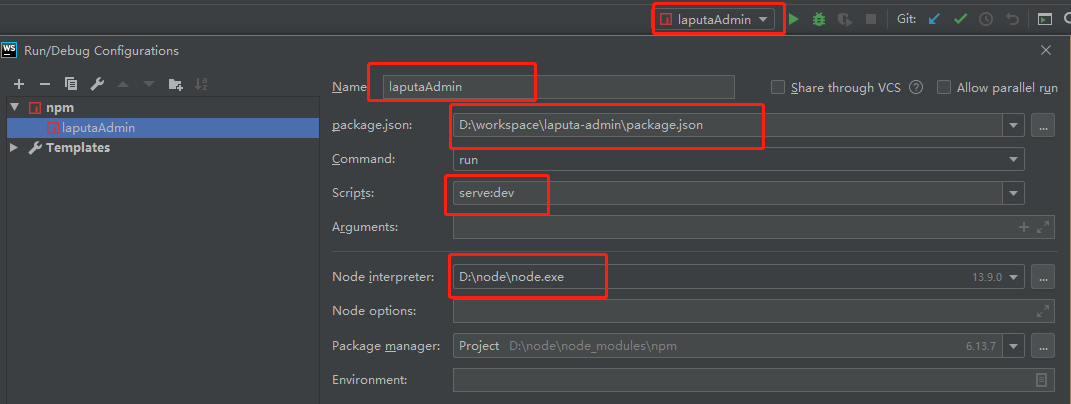Click the Git update project arrow
Viewport: 1071px width, 404px height.
934,19
